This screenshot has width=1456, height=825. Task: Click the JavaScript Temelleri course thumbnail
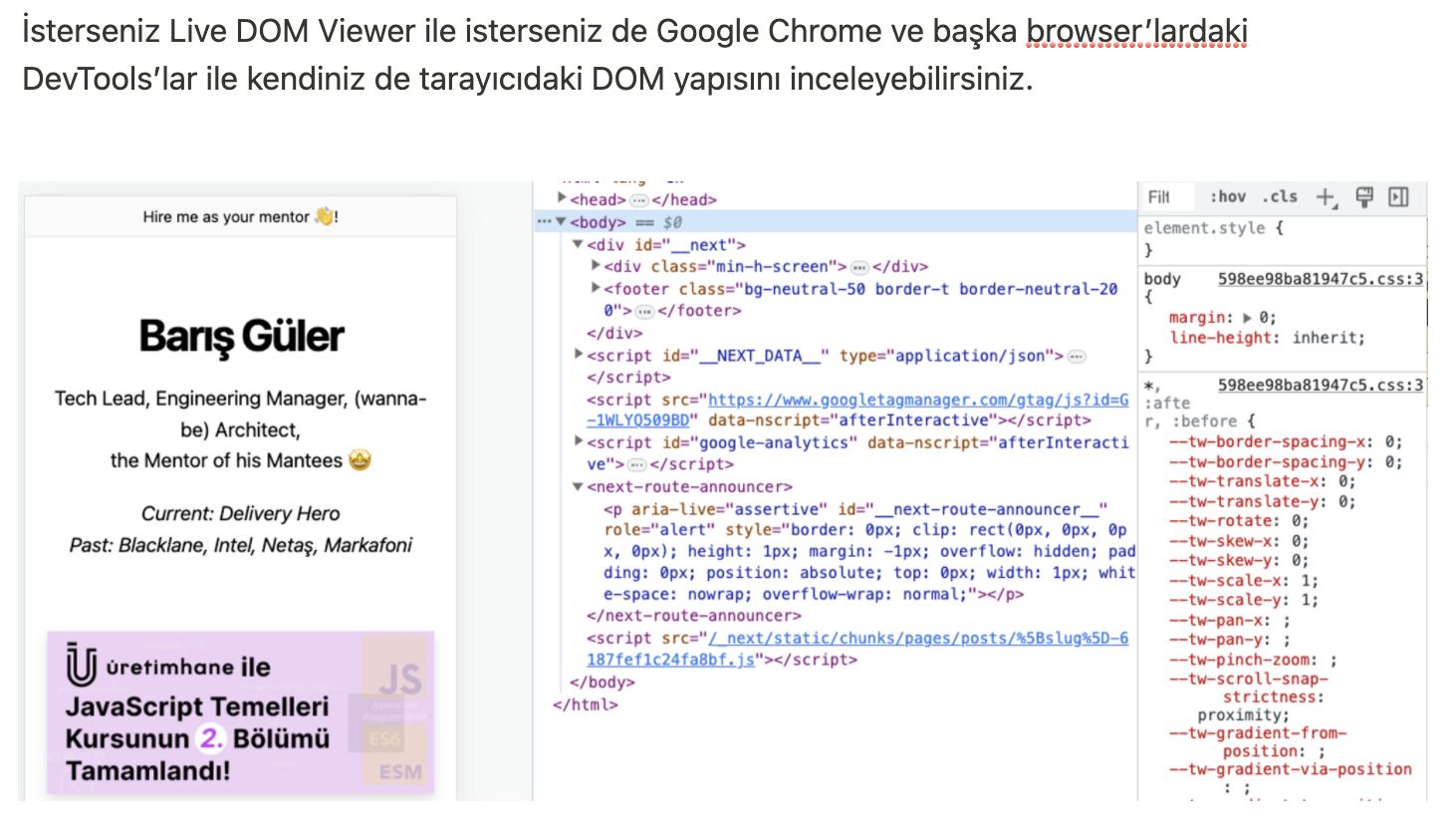[241, 713]
